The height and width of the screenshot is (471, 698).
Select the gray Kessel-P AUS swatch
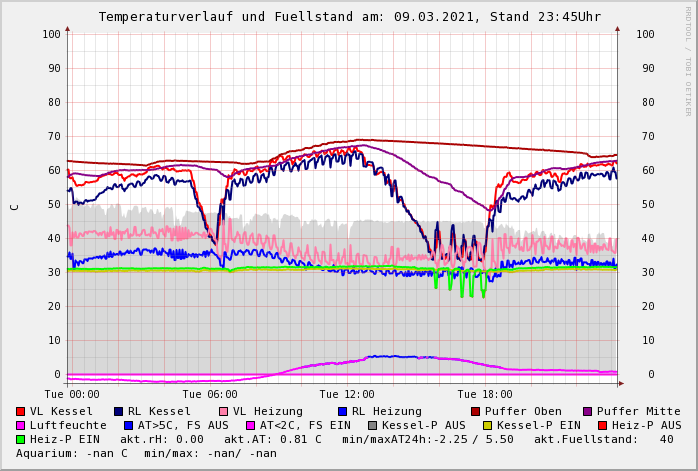point(372,425)
